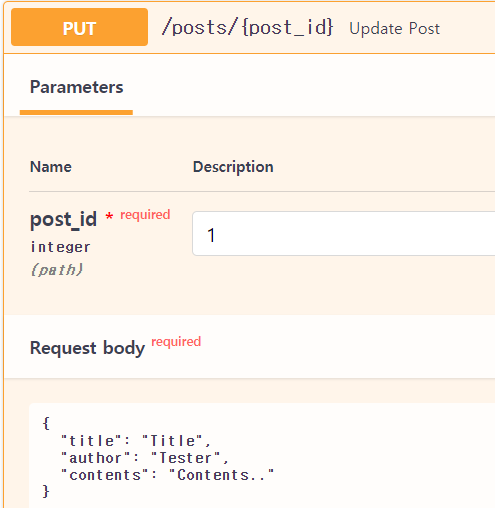Viewport: 495px width, 509px height.
Task: Click the /posts/{post_id} endpoint path
Action: [x=247, y=27]
